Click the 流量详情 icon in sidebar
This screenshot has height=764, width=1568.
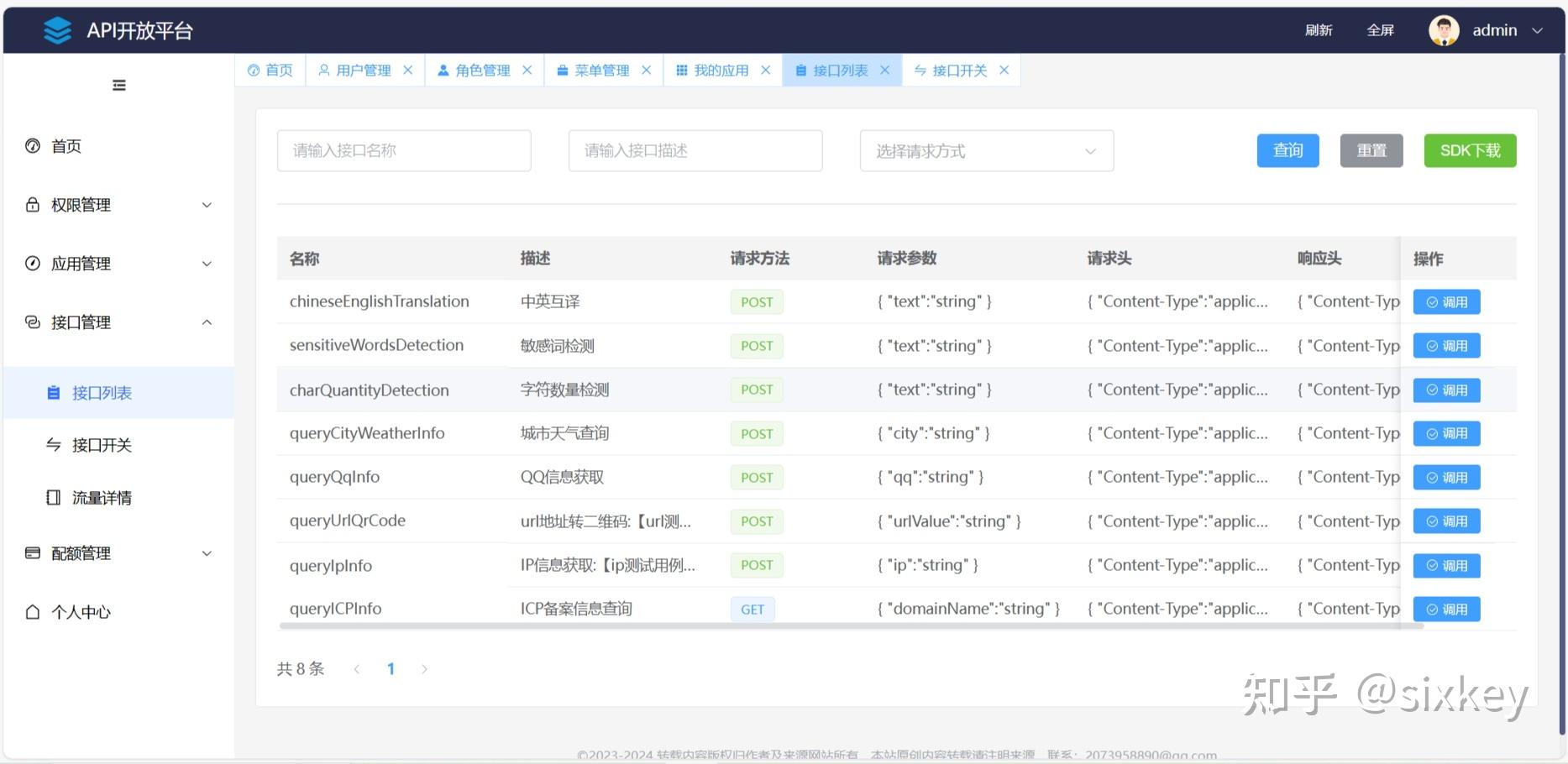(x=52, y=497)
